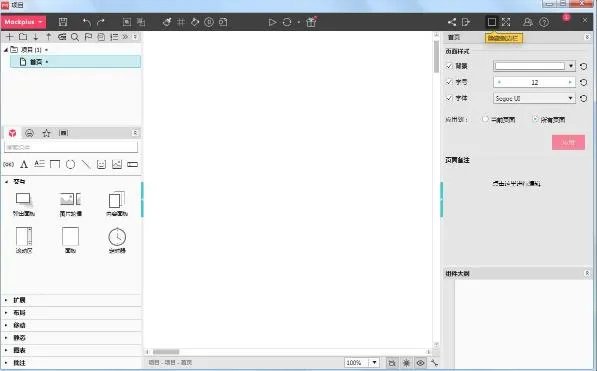Click the component search input field
The width and height of the screenshot is (597, 371).
pyautogui.click(x=71, y=147)
